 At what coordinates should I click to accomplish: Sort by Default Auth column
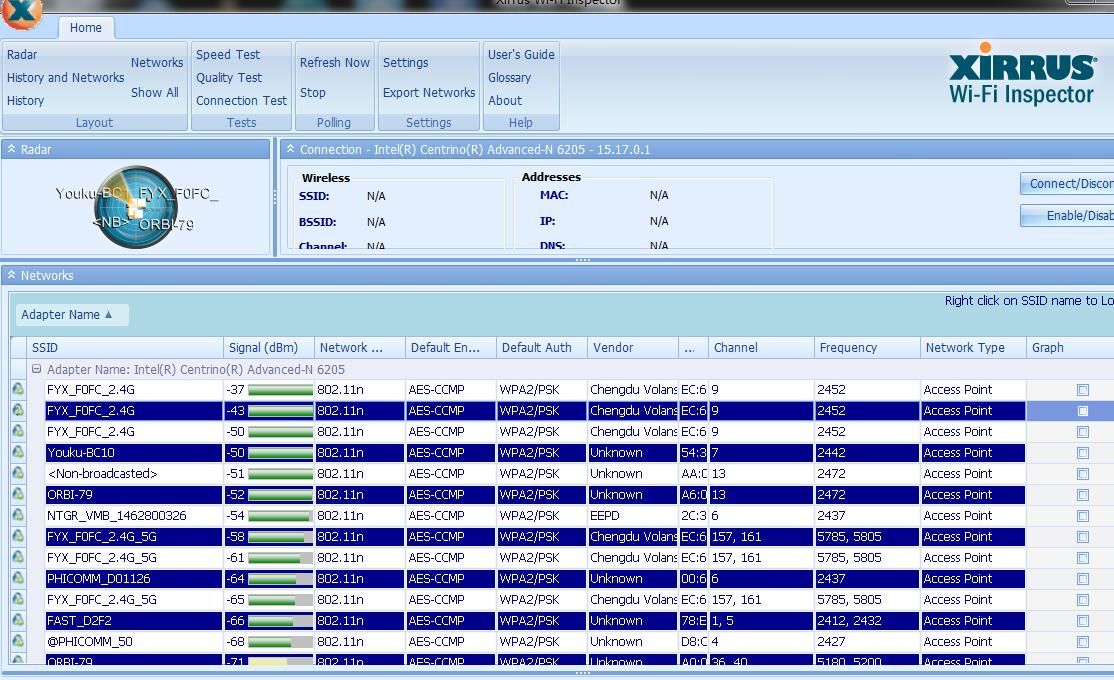542,347
